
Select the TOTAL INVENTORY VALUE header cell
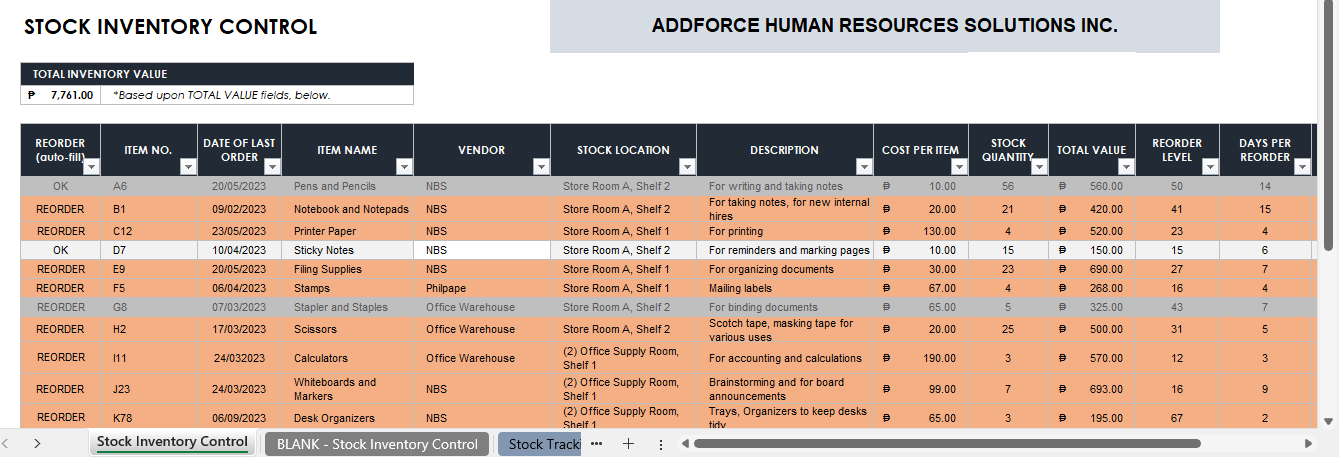tap(217, 74)
